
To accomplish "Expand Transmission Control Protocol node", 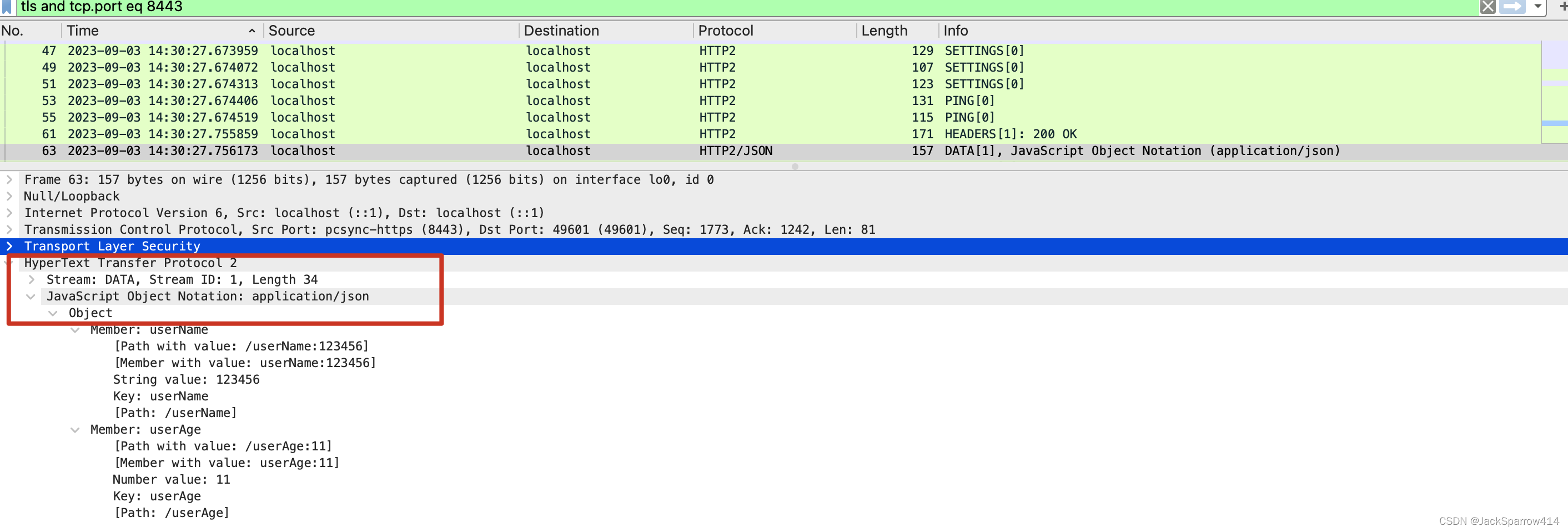I will tap(9, 229).
